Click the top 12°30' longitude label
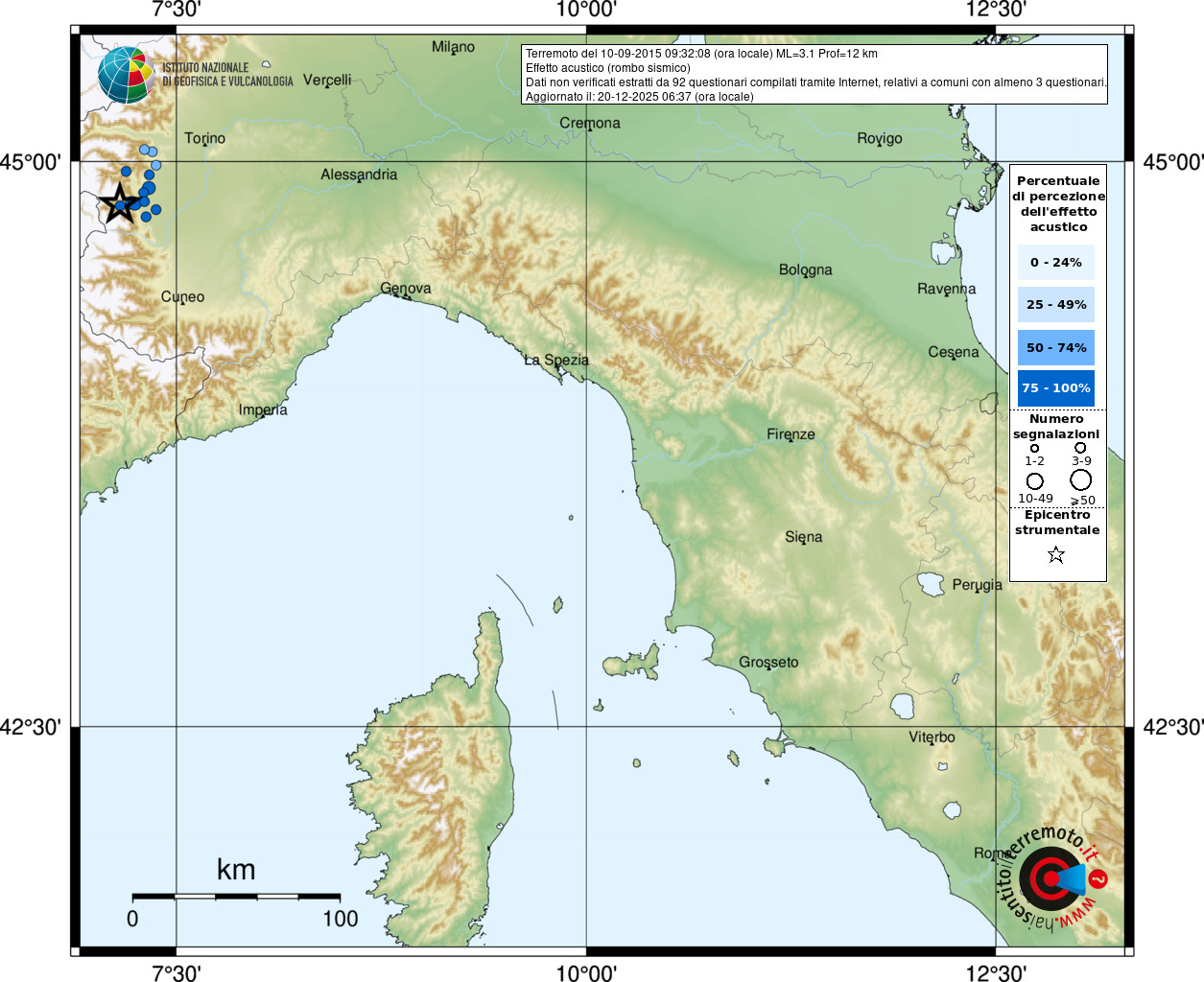Screen dimensions: 1204x982 (996, 10)
